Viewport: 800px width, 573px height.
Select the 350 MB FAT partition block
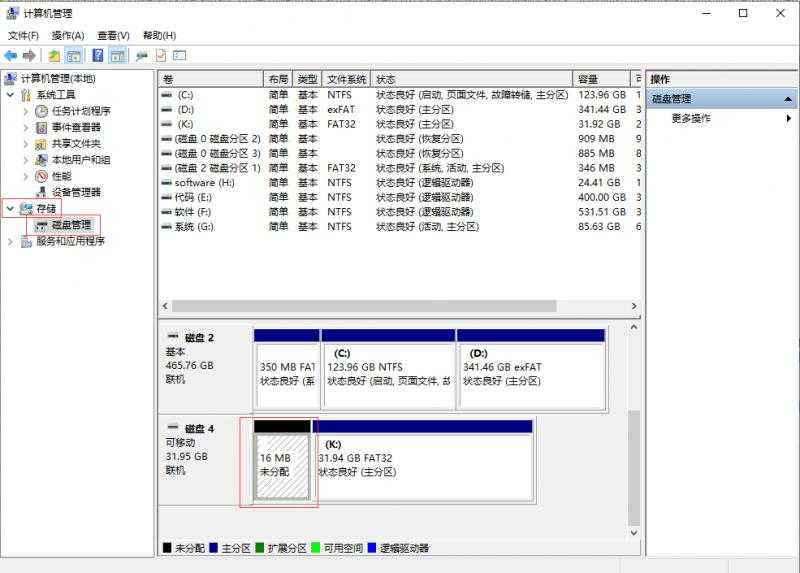click(x=287, y=369)
